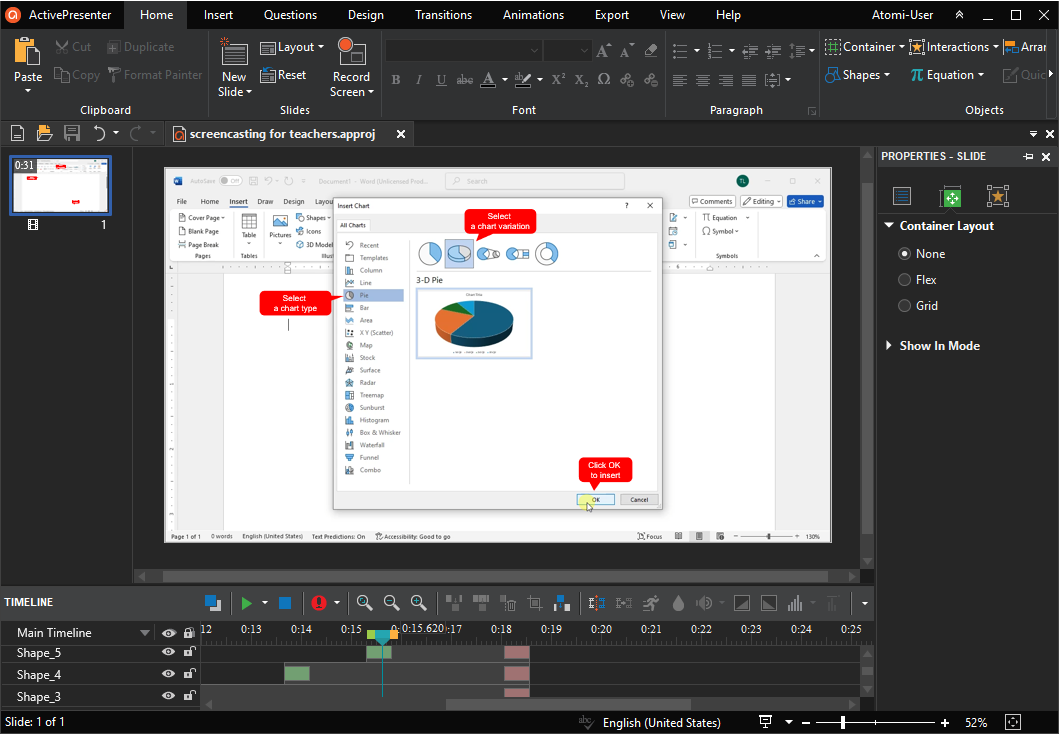The height and width of the screenshot is (734, 1059).
Task: Hide the Shape_5 timeline track
Action: pyautogui.click(x=168, y=652)
